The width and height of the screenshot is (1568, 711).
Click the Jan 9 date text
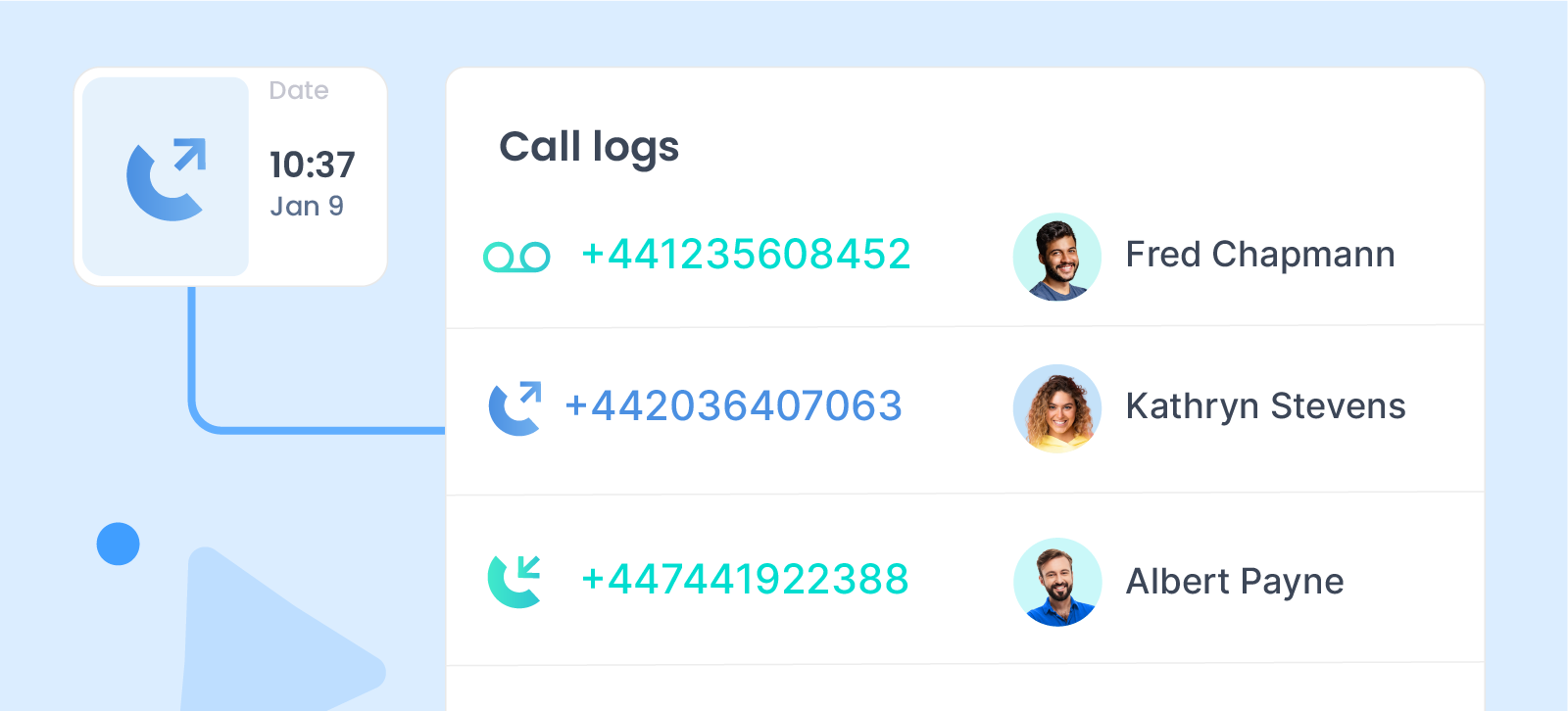coord(307,207)
